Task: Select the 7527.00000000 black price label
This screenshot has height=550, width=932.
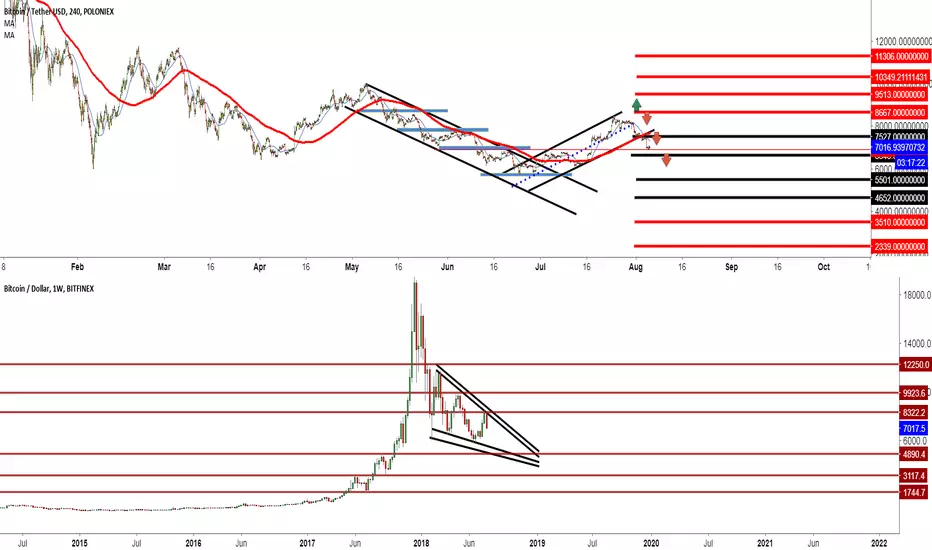Action: [x=900, y=137]
